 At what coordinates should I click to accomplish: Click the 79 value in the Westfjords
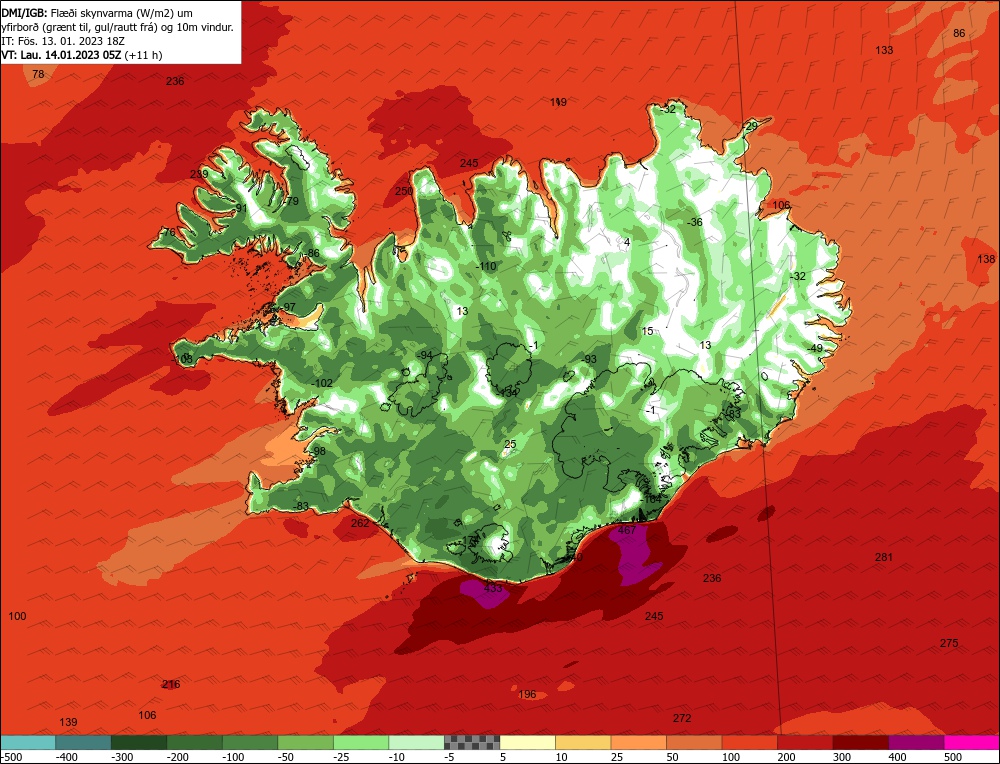point(293,201)
